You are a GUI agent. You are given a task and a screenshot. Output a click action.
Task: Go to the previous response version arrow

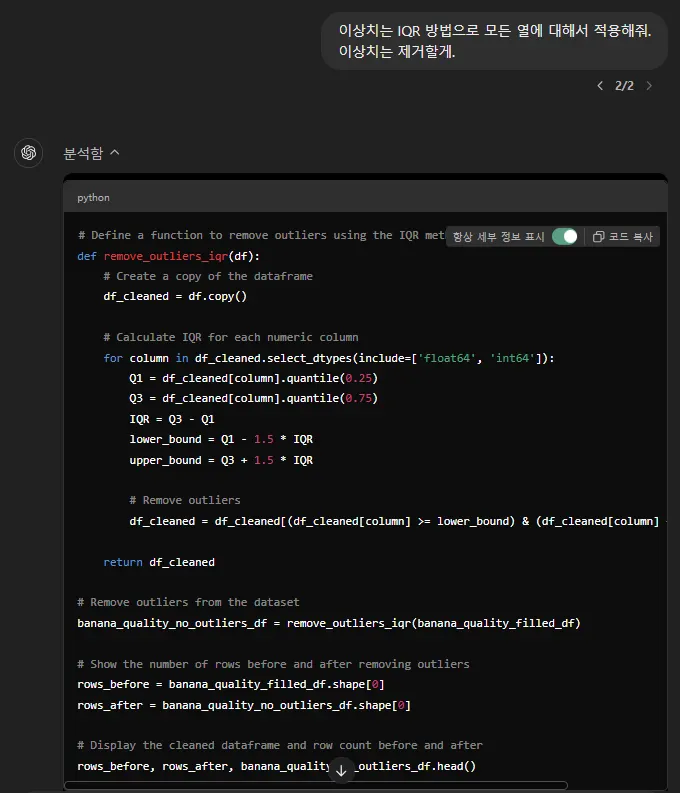point(600,86)
